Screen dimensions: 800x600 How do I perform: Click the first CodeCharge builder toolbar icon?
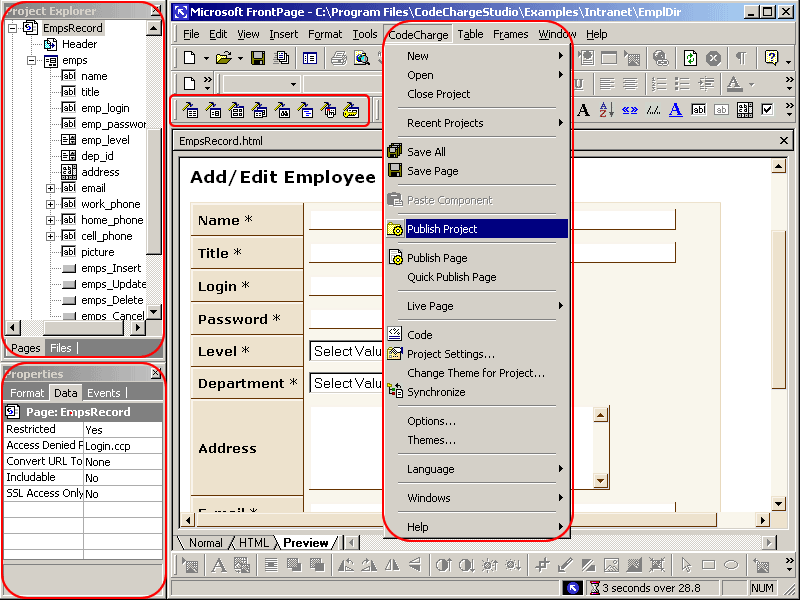191,110
